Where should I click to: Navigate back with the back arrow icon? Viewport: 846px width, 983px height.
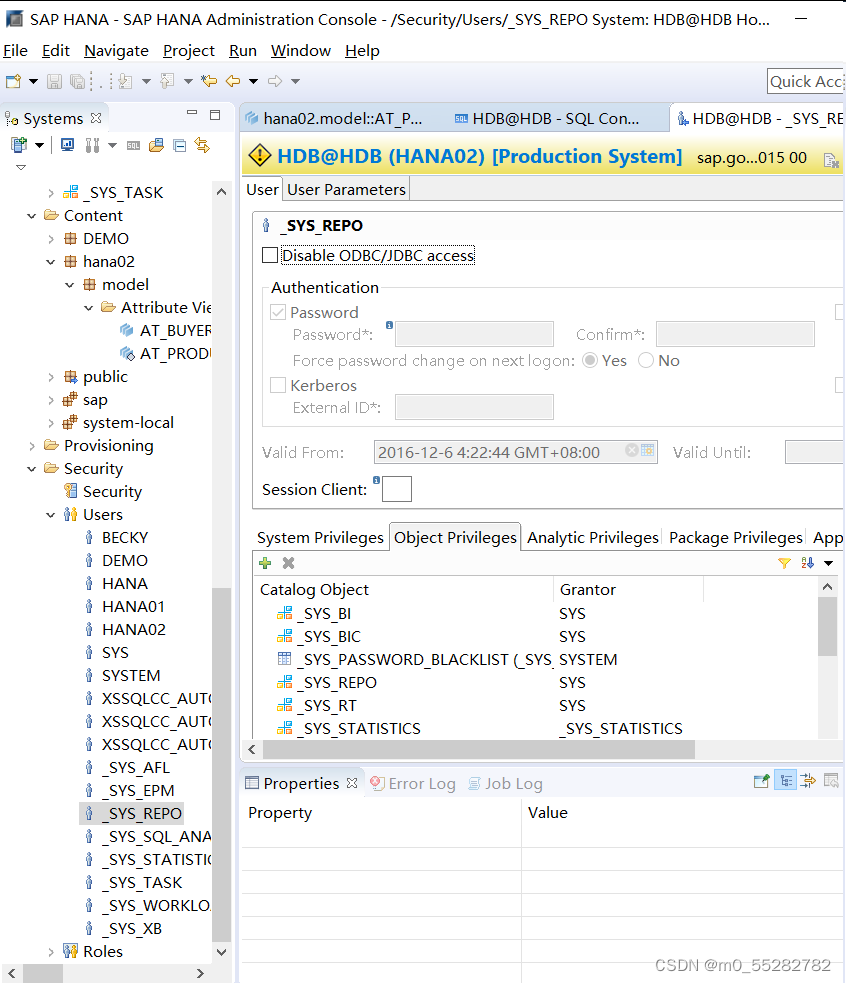point(232,81)
